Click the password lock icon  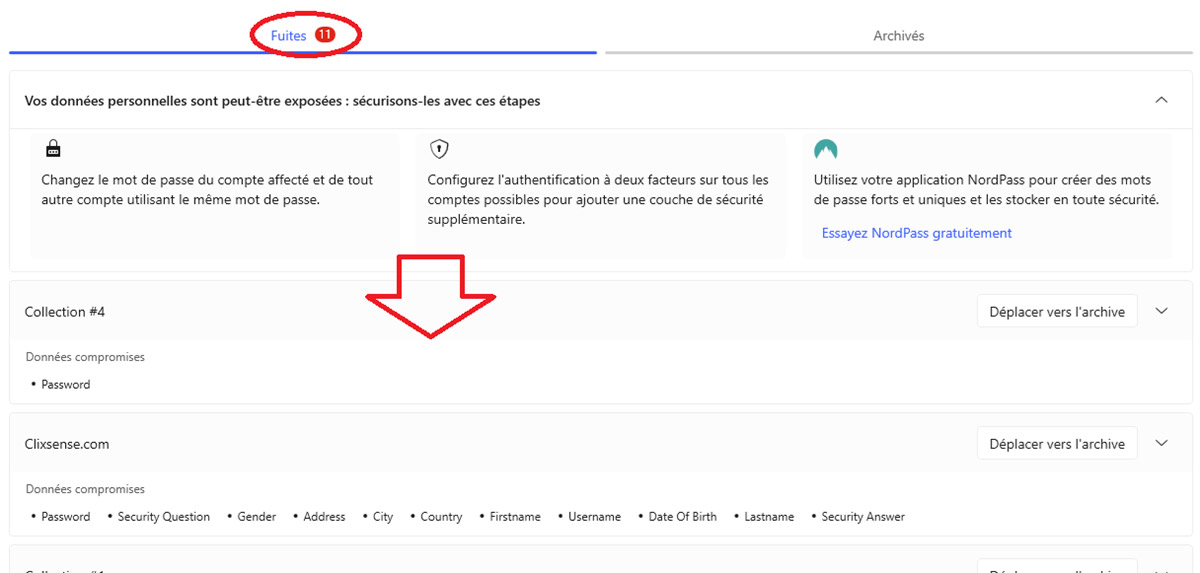coord(53,149)
